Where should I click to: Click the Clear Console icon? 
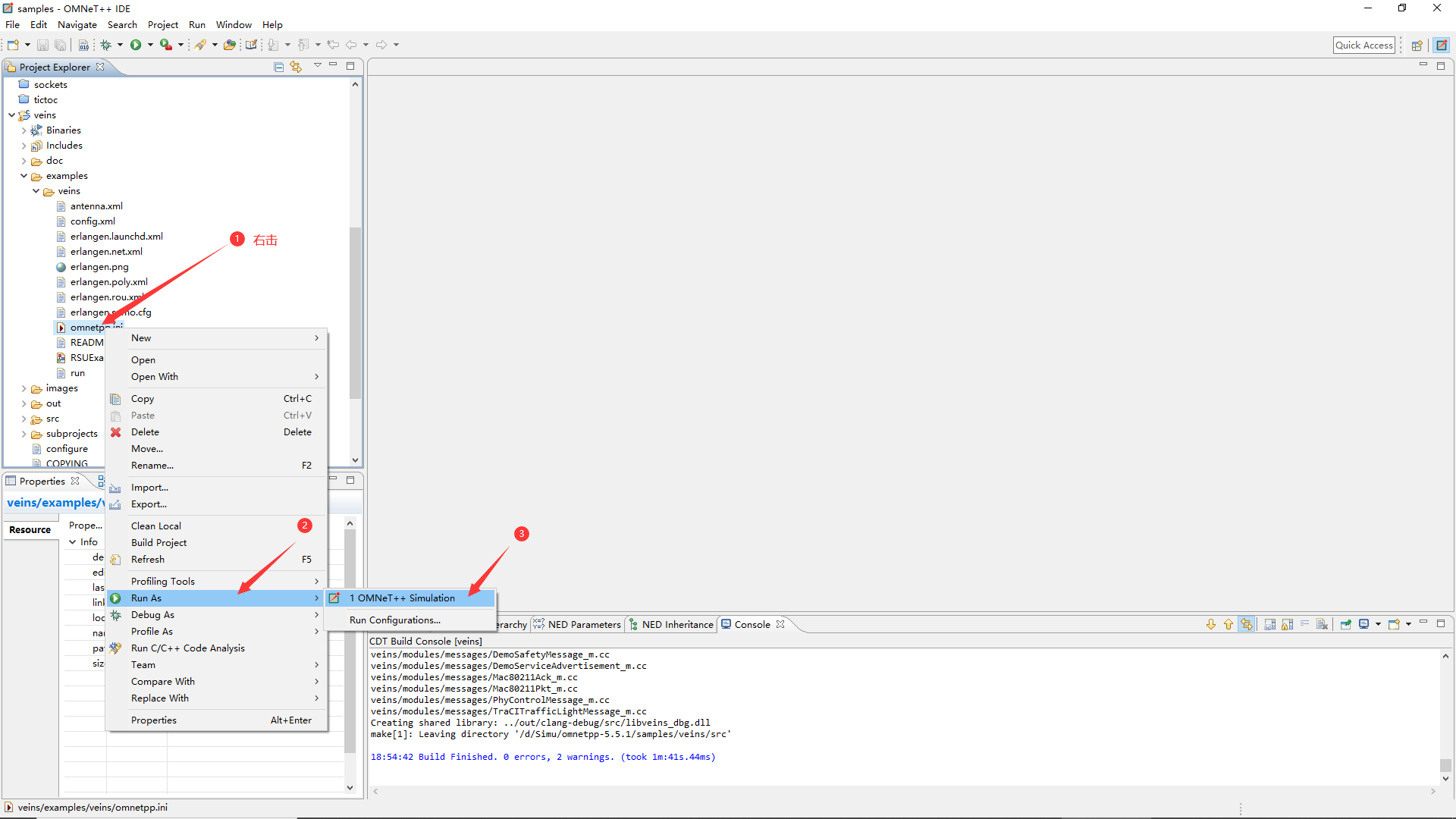pos(1323,624)
